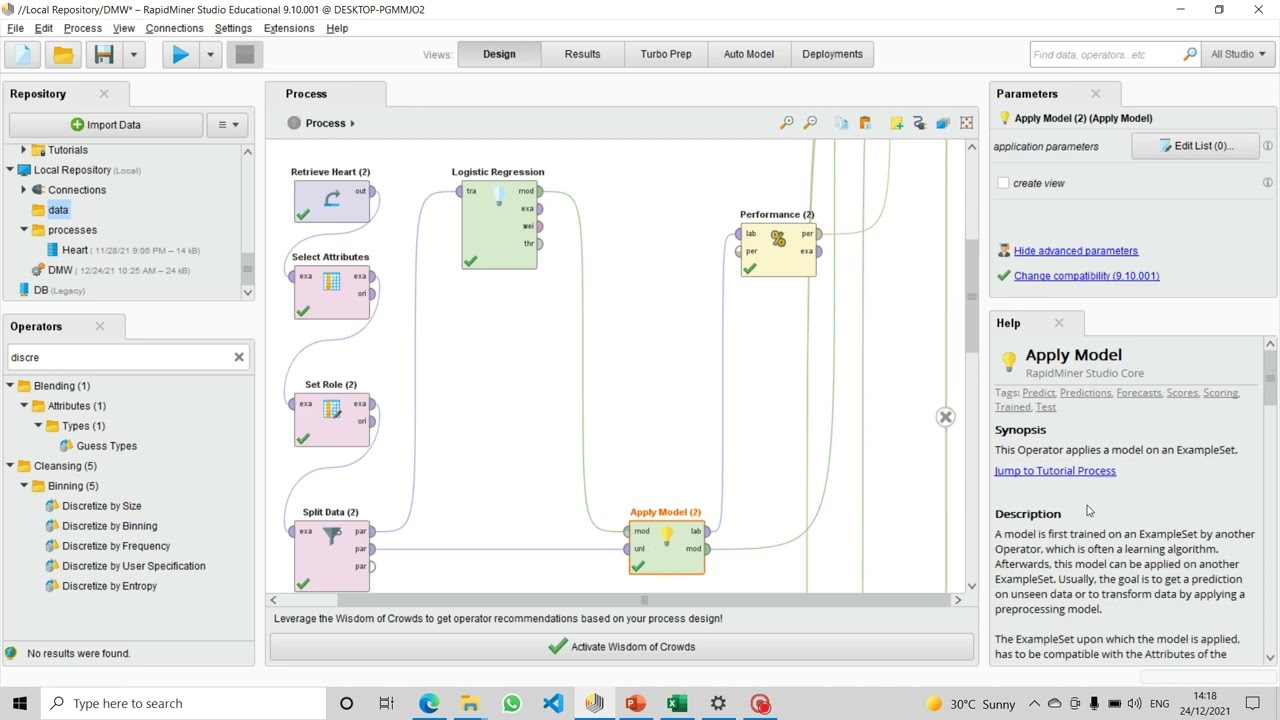
Task: Open the All Studio search scope dropdown
Action: point(1237,54)
